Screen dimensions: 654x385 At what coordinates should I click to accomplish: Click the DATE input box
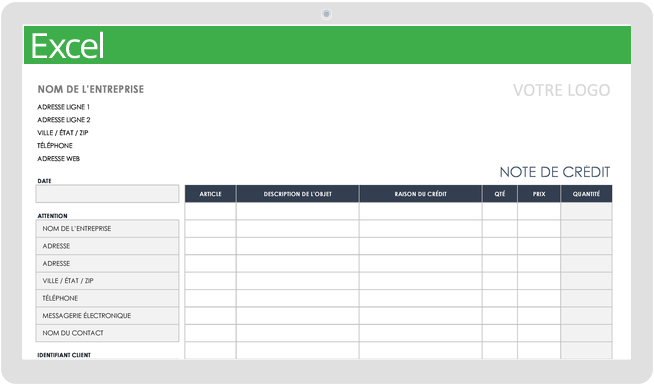tap(107, 194)
